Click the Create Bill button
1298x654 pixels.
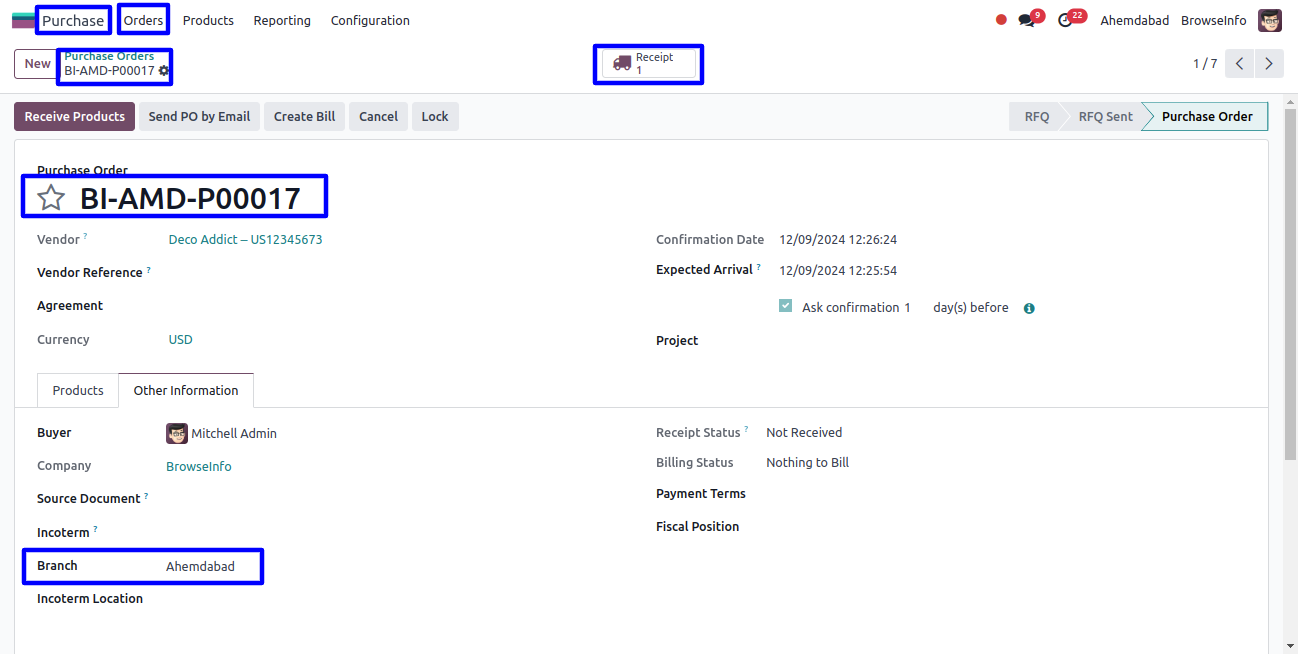(x=304, y=116)
